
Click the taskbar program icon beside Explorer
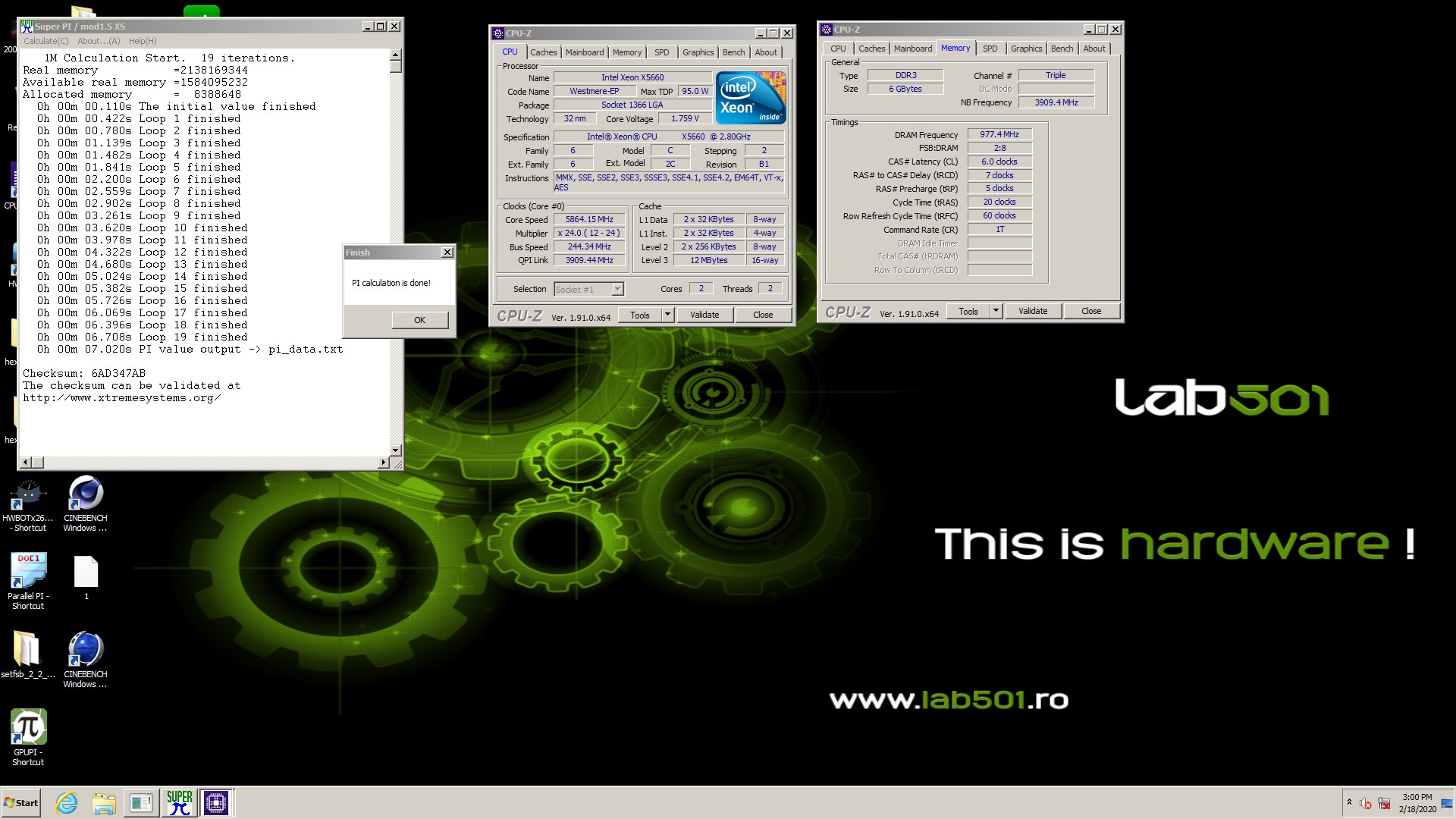point(141,803)
